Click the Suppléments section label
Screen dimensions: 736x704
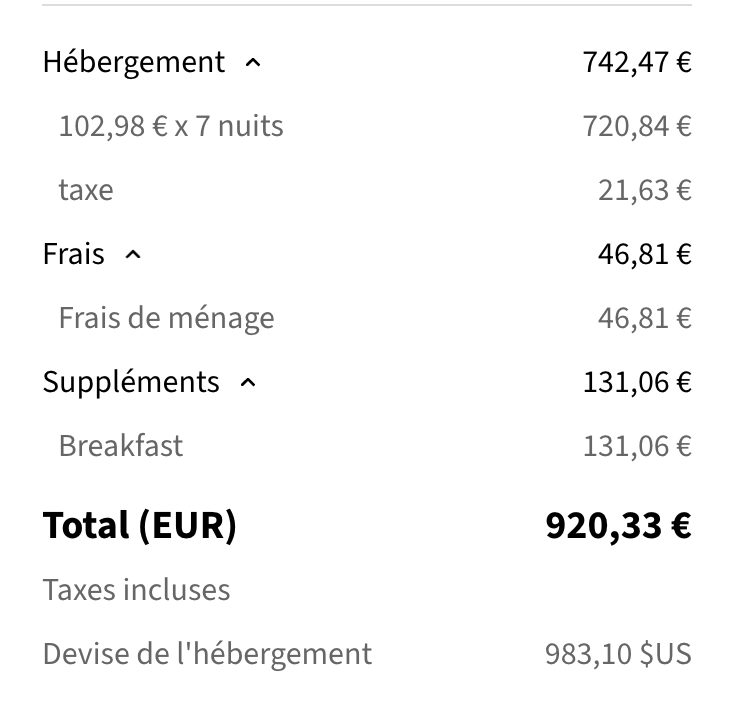tap(131, 382)
